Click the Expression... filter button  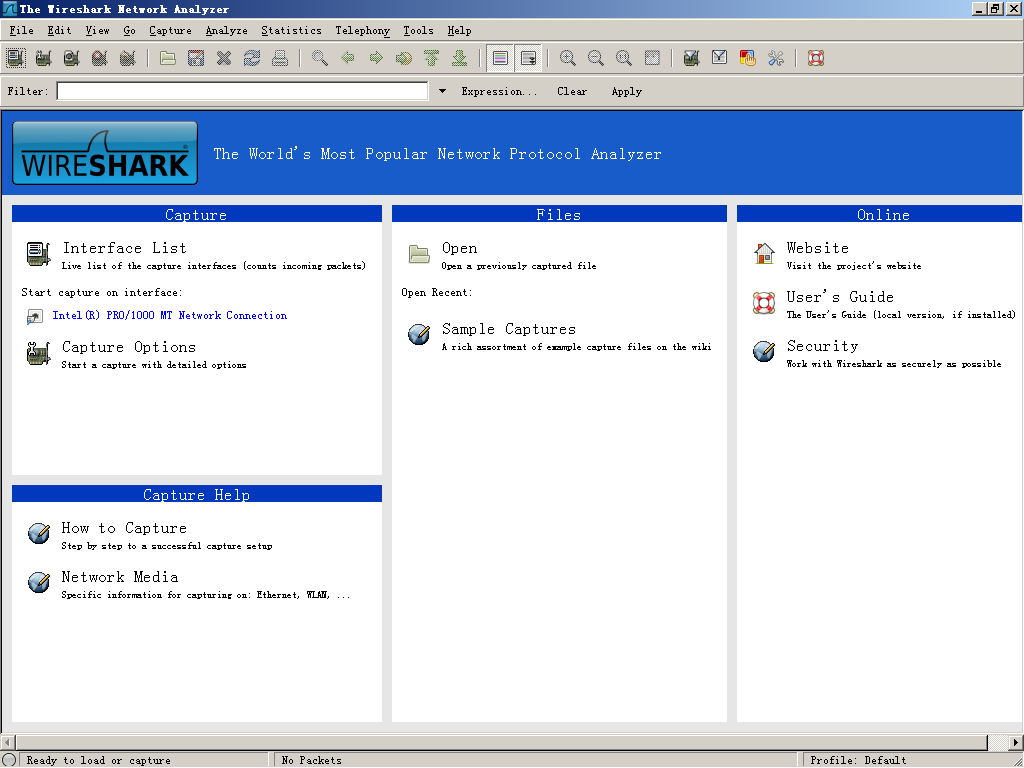click(x=499, y=91)
